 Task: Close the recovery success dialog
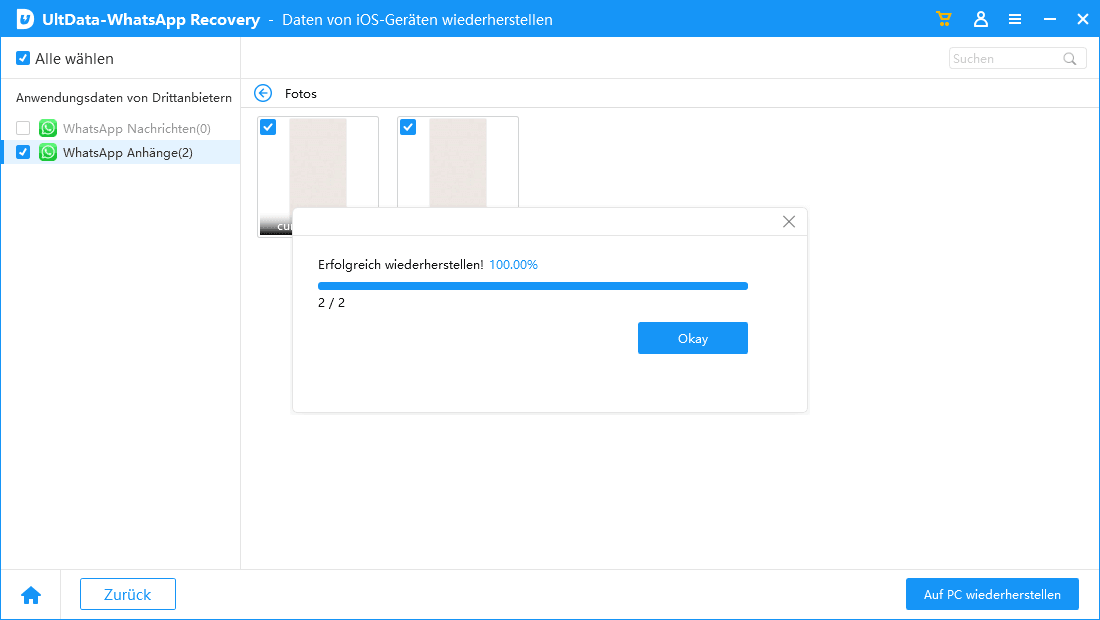[x=789, y=222]
